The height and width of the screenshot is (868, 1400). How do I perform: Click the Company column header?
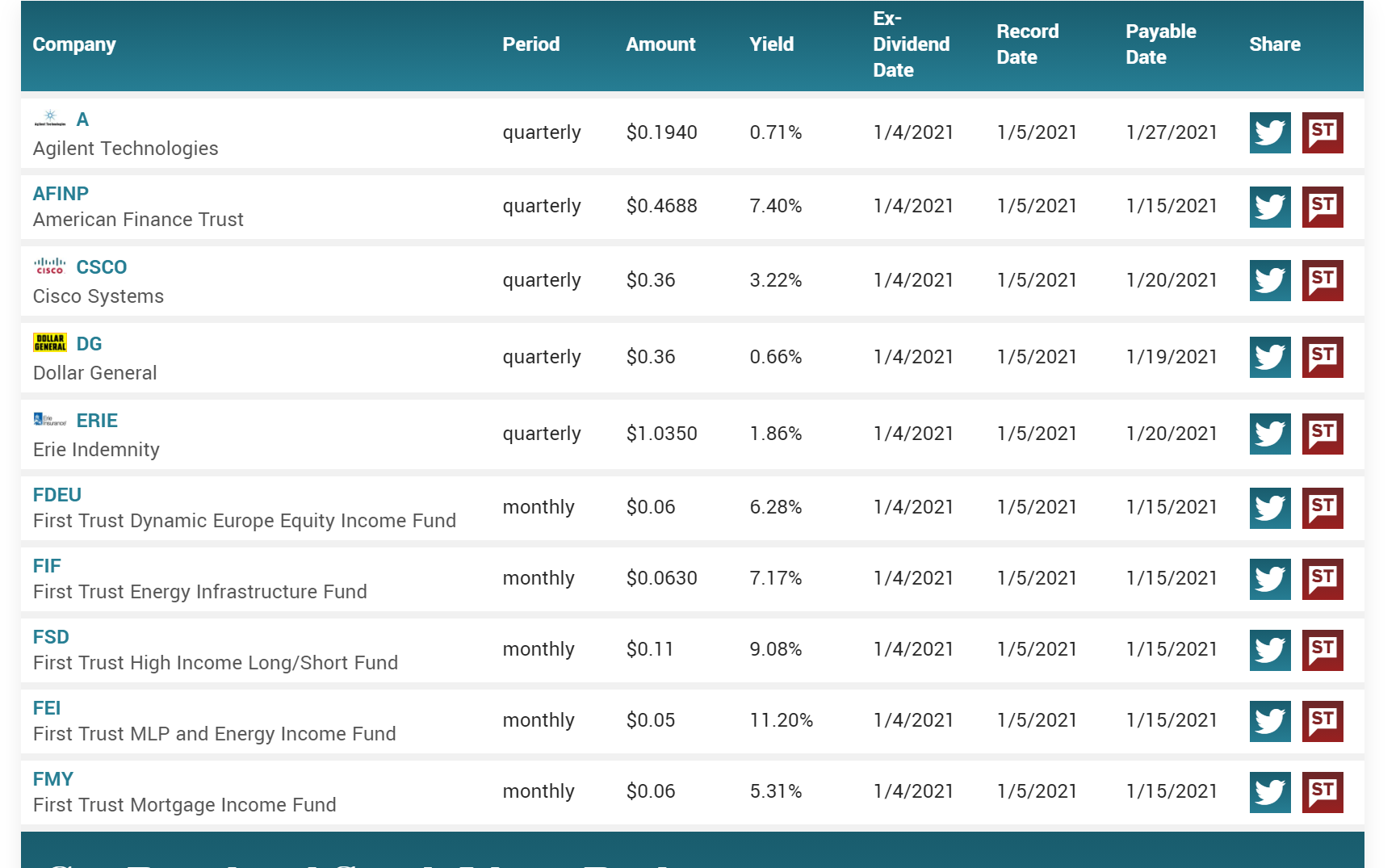coord(74,44)
